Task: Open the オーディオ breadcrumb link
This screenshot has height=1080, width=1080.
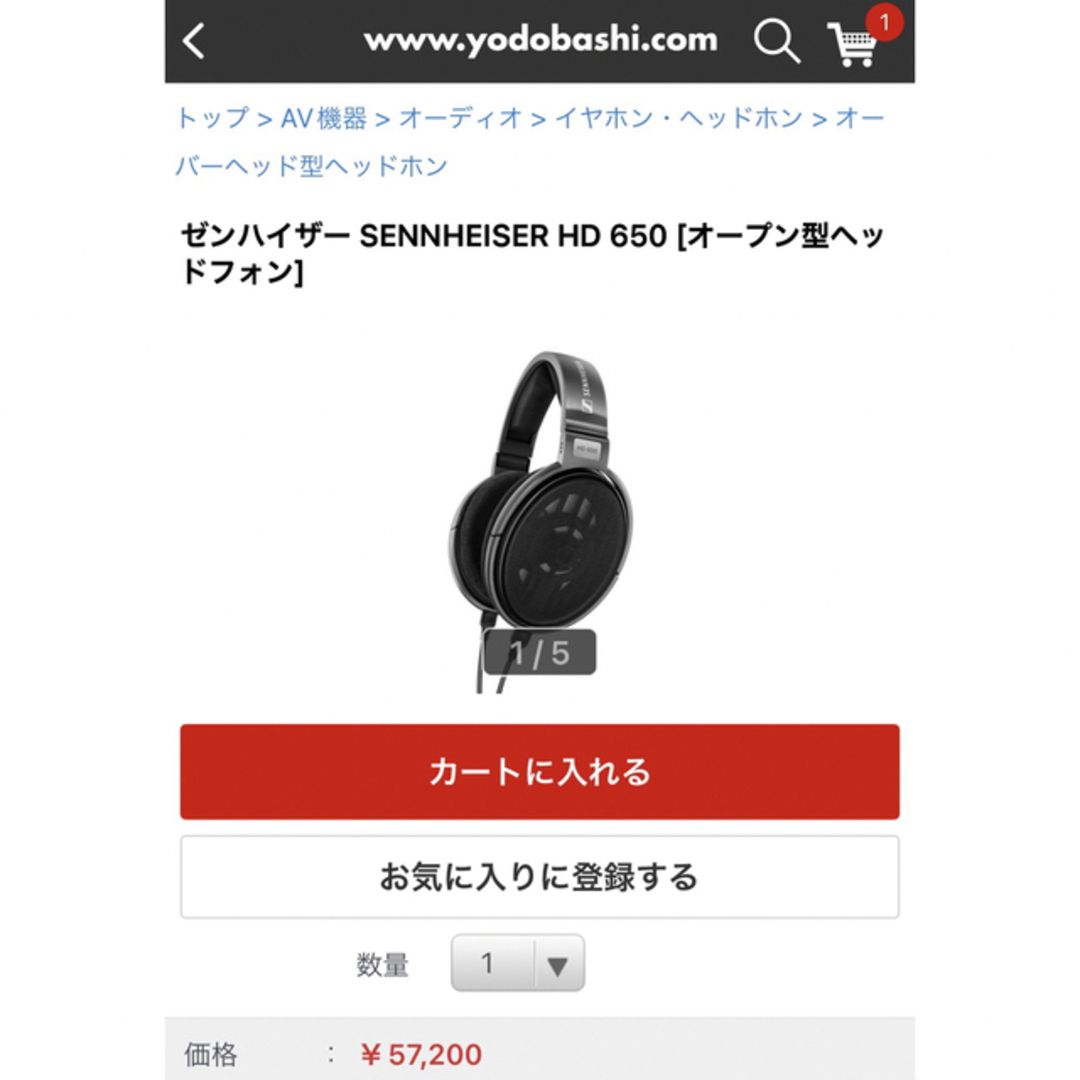Action: (461, 118)
